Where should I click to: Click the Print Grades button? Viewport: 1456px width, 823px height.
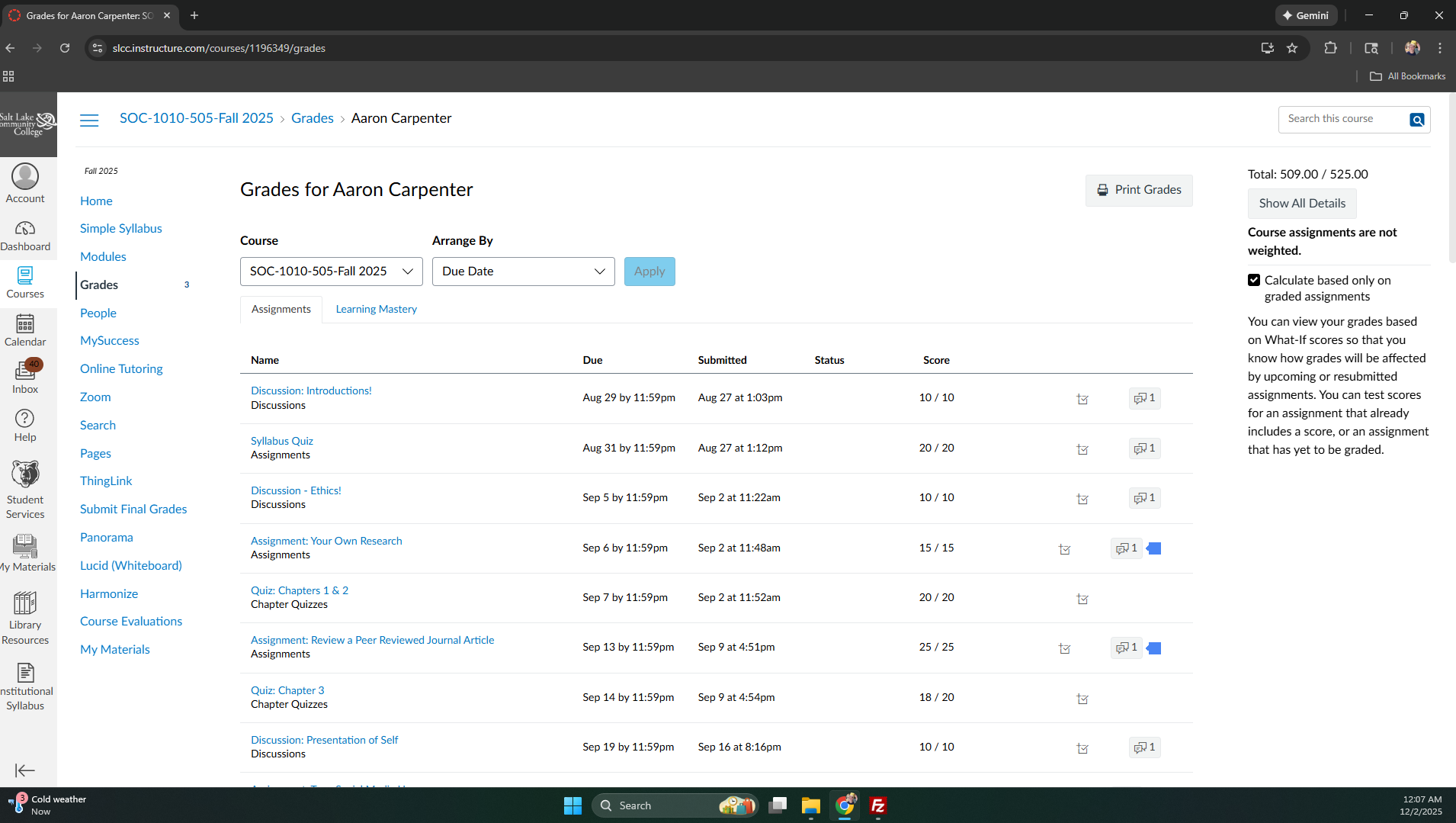(1139, 190)
